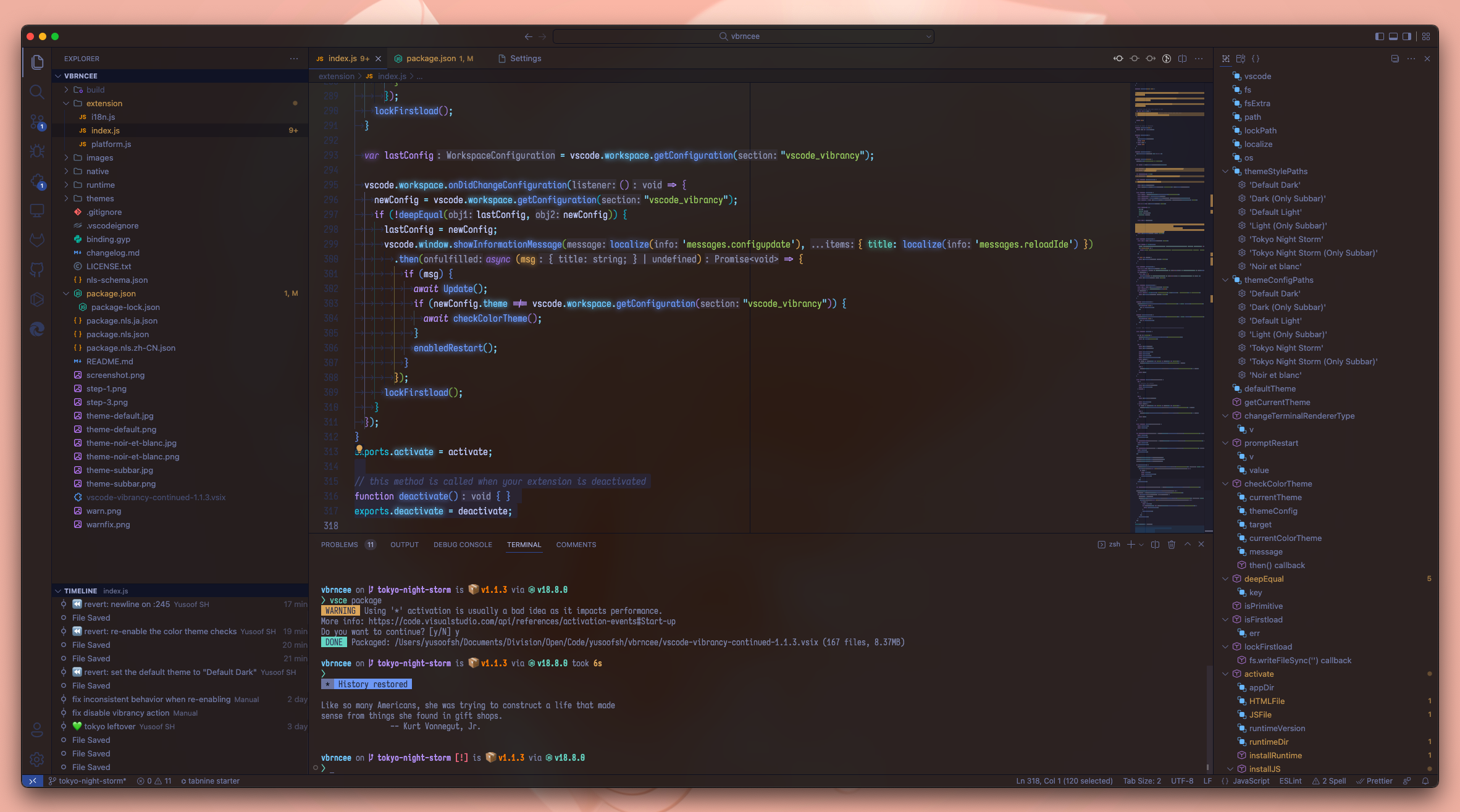
Task: Open the Accounts icon in activity bar
Action: tap(36, 730)
